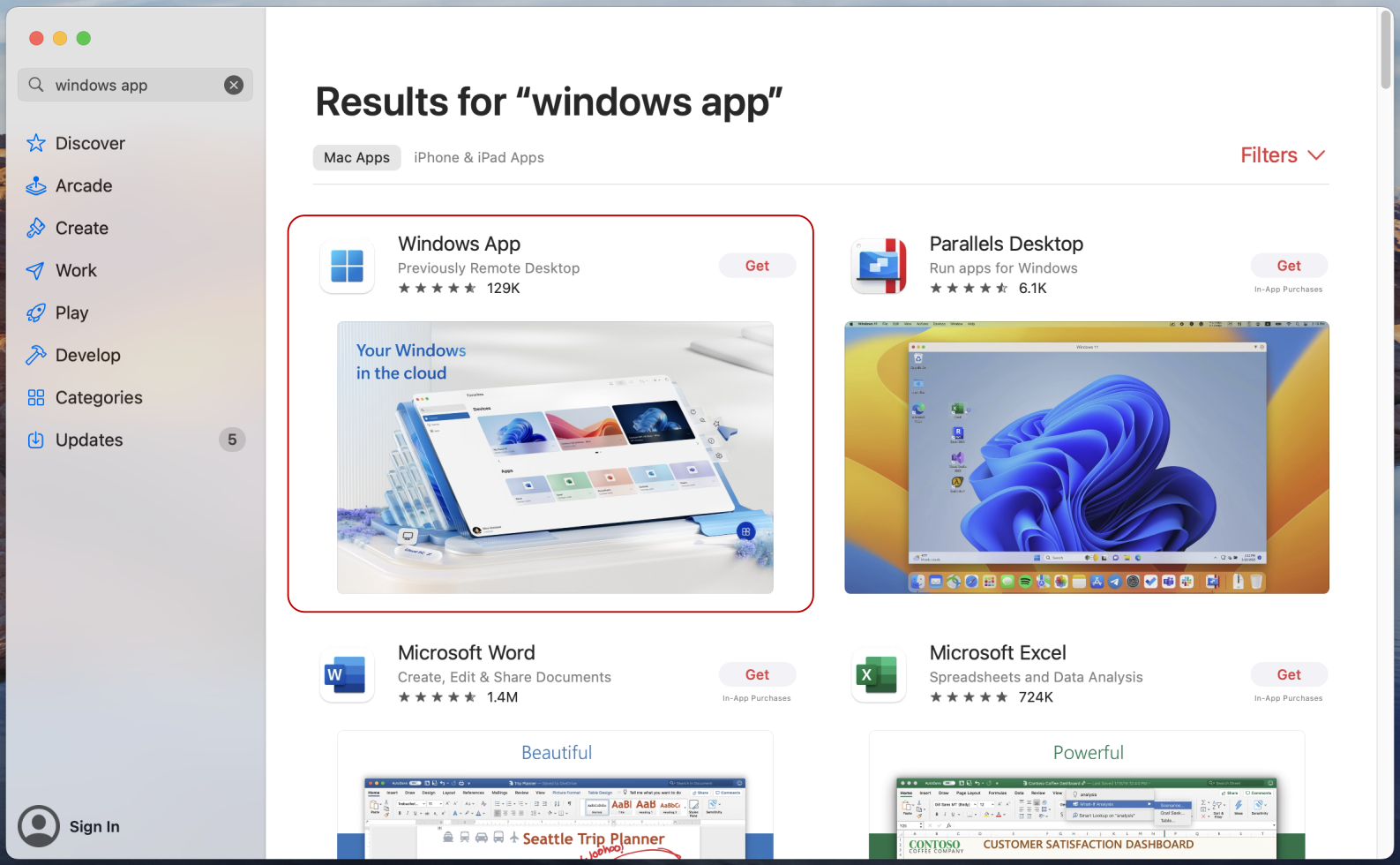
Task: Click the results heading text
Action: pyautogui.click(x=549, y=102)
